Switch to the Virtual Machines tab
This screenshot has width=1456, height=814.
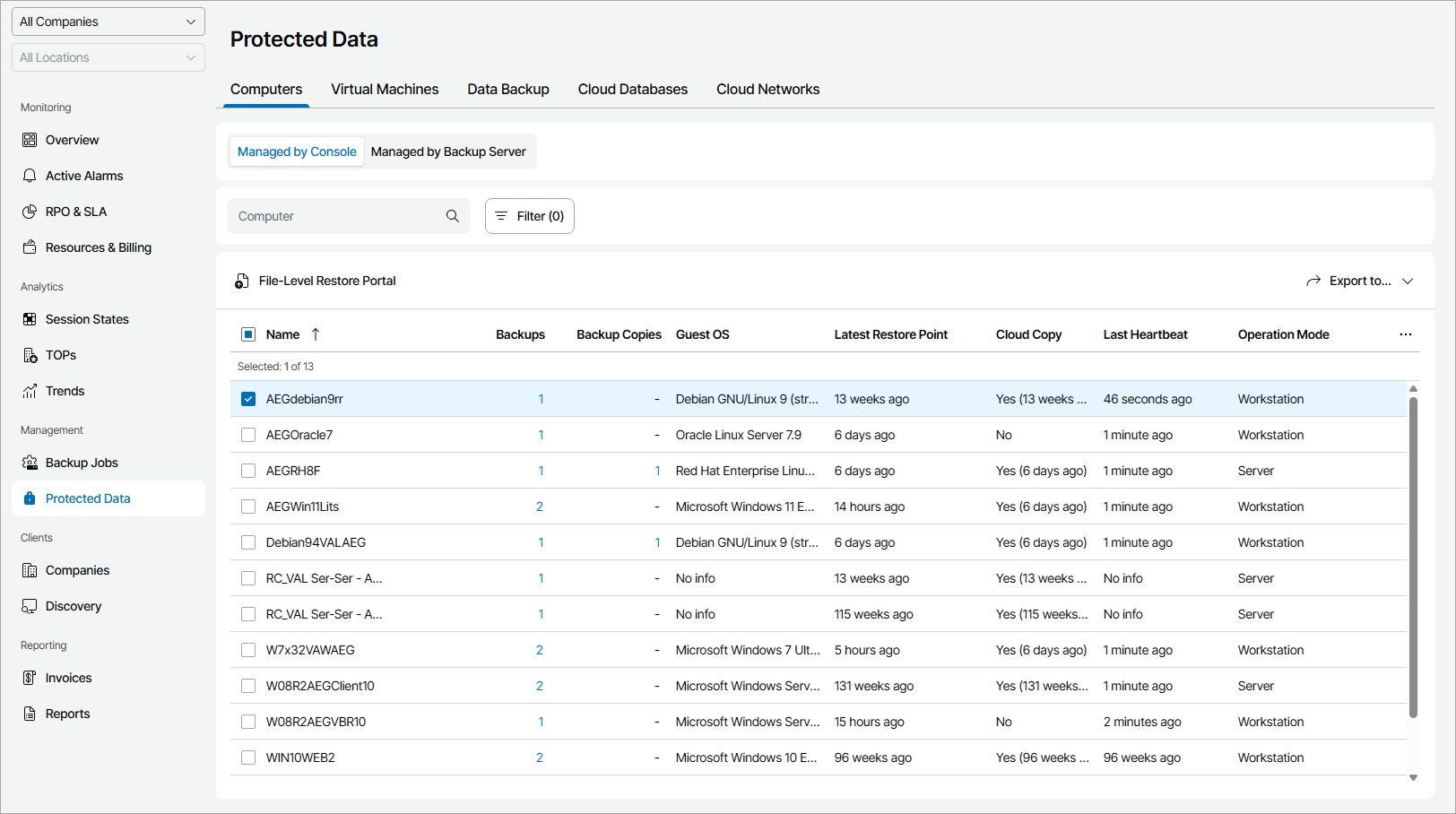[x=385, y=90]
